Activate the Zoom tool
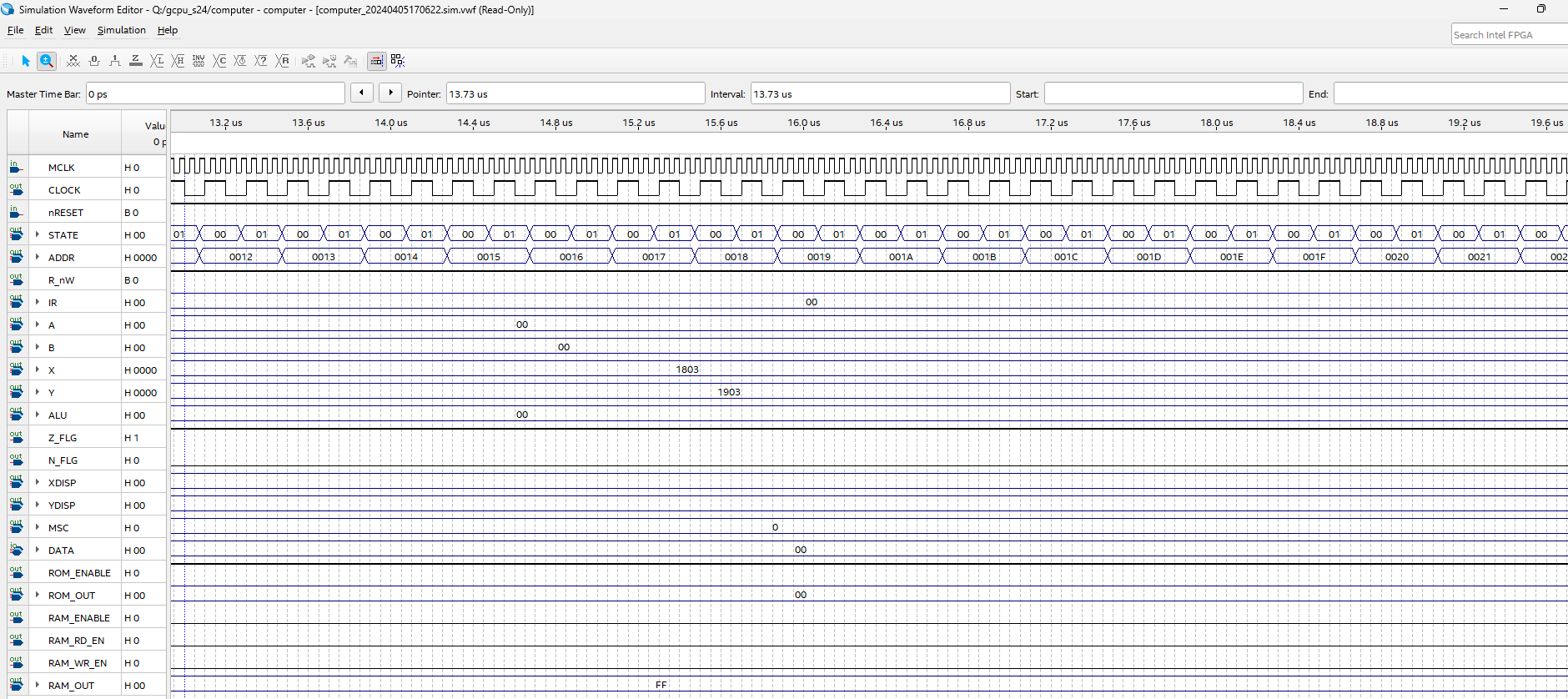 coord(47,61)
